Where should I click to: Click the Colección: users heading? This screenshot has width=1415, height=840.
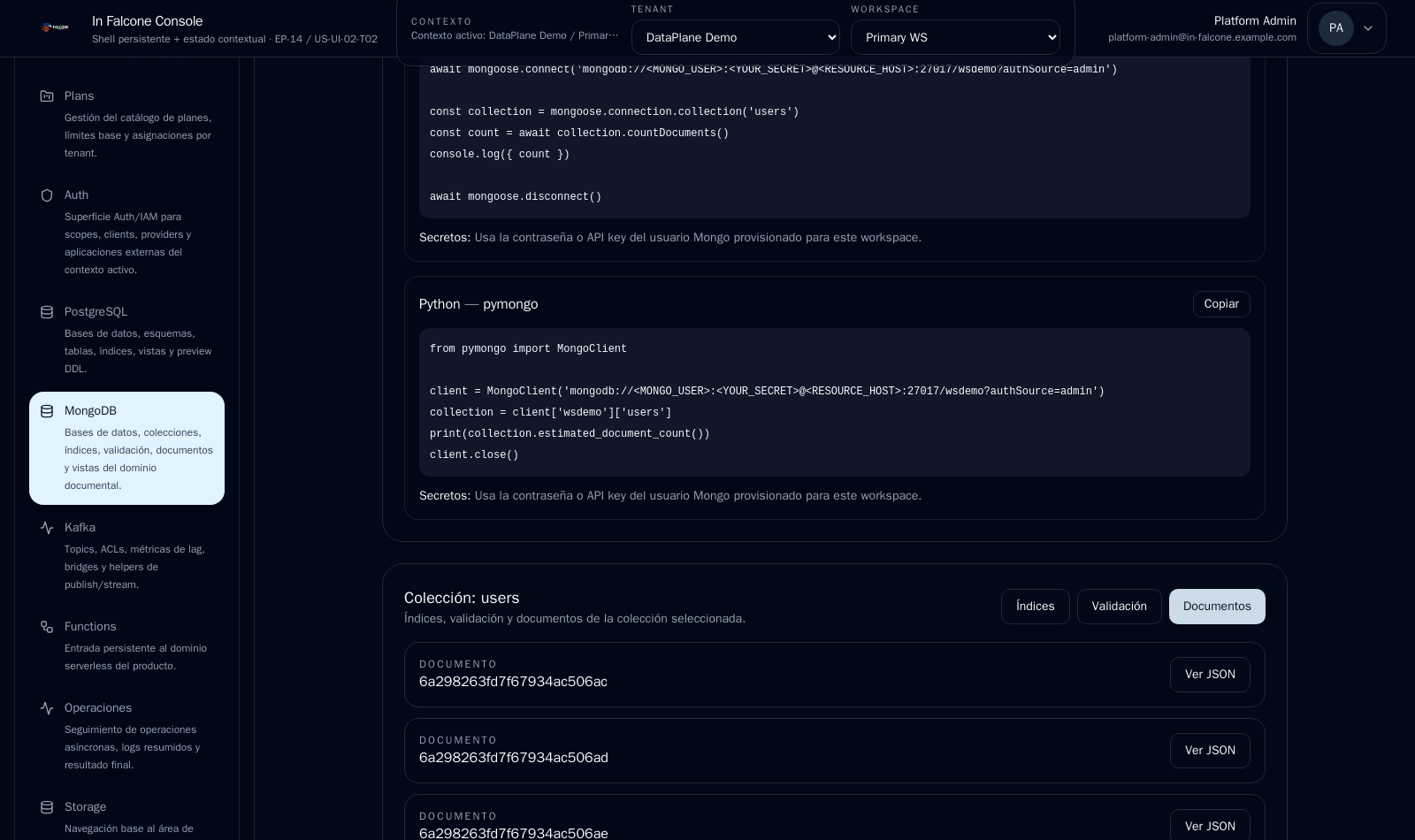click(462, 598)
